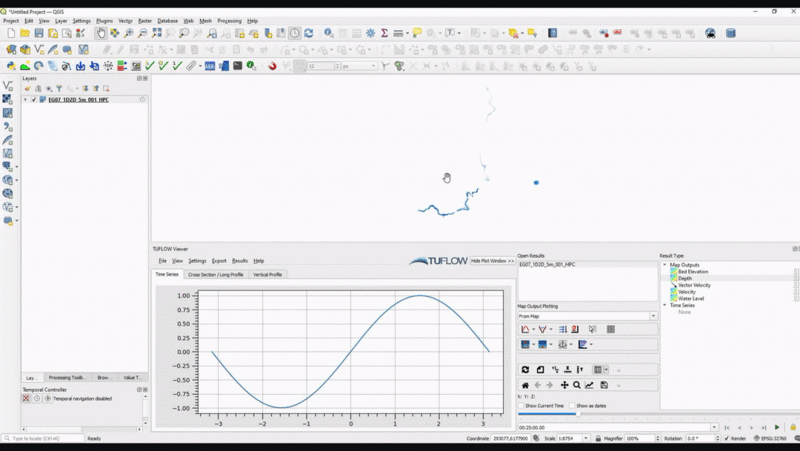
Task: Select the Zoom In magnifier tool
Action: pyautogui.click(x=129, y=33)
